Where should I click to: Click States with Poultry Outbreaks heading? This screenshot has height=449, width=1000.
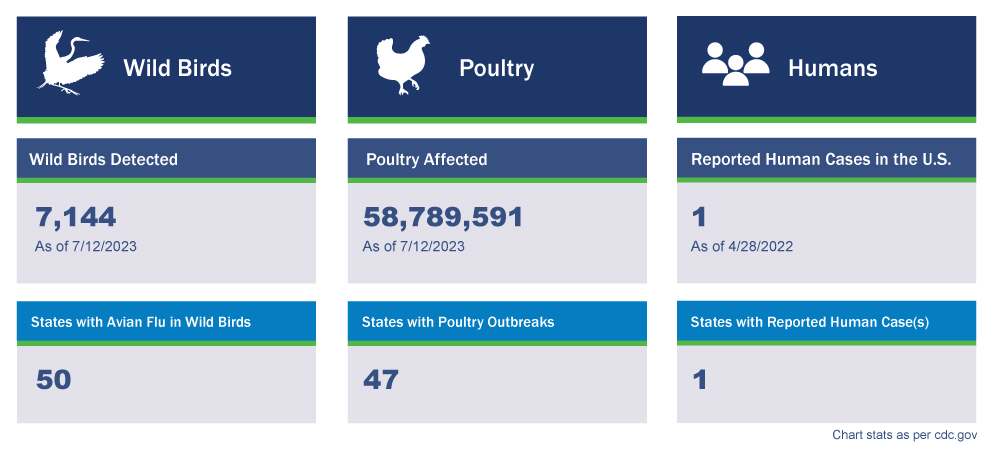pos(458,322)
